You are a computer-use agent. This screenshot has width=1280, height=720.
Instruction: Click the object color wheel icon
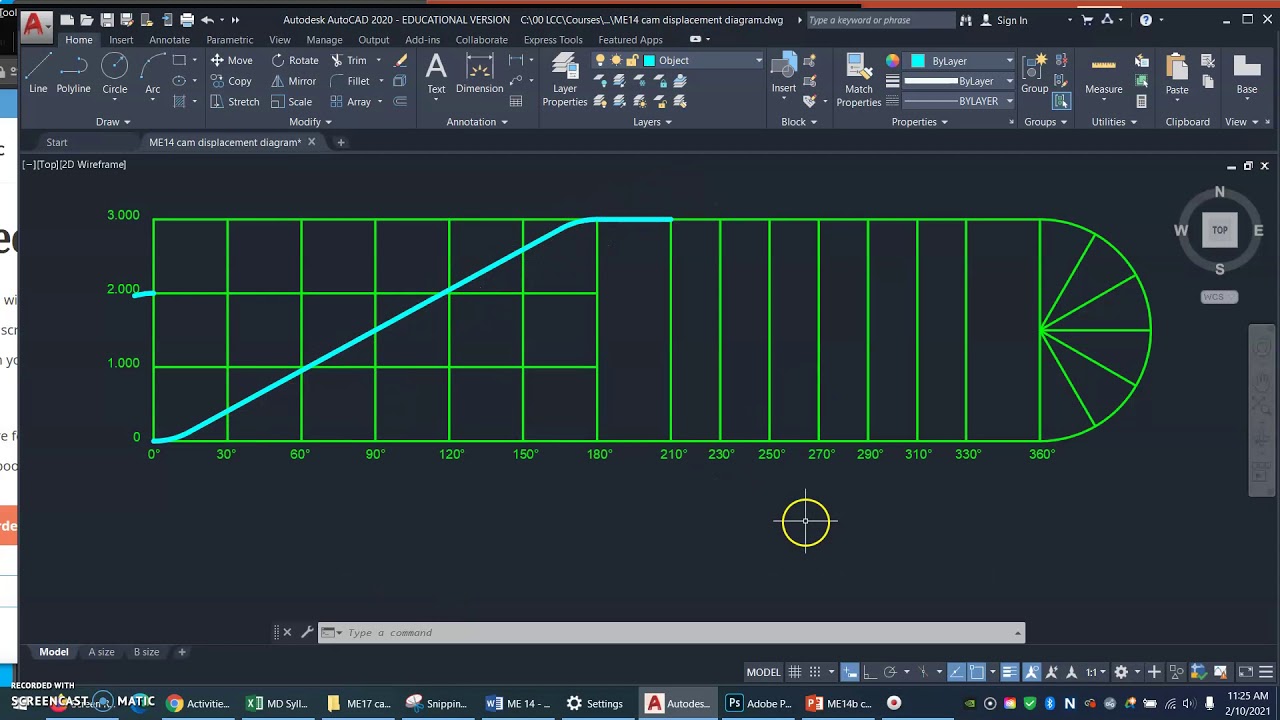pyautogui.click(x=893, y=61)
